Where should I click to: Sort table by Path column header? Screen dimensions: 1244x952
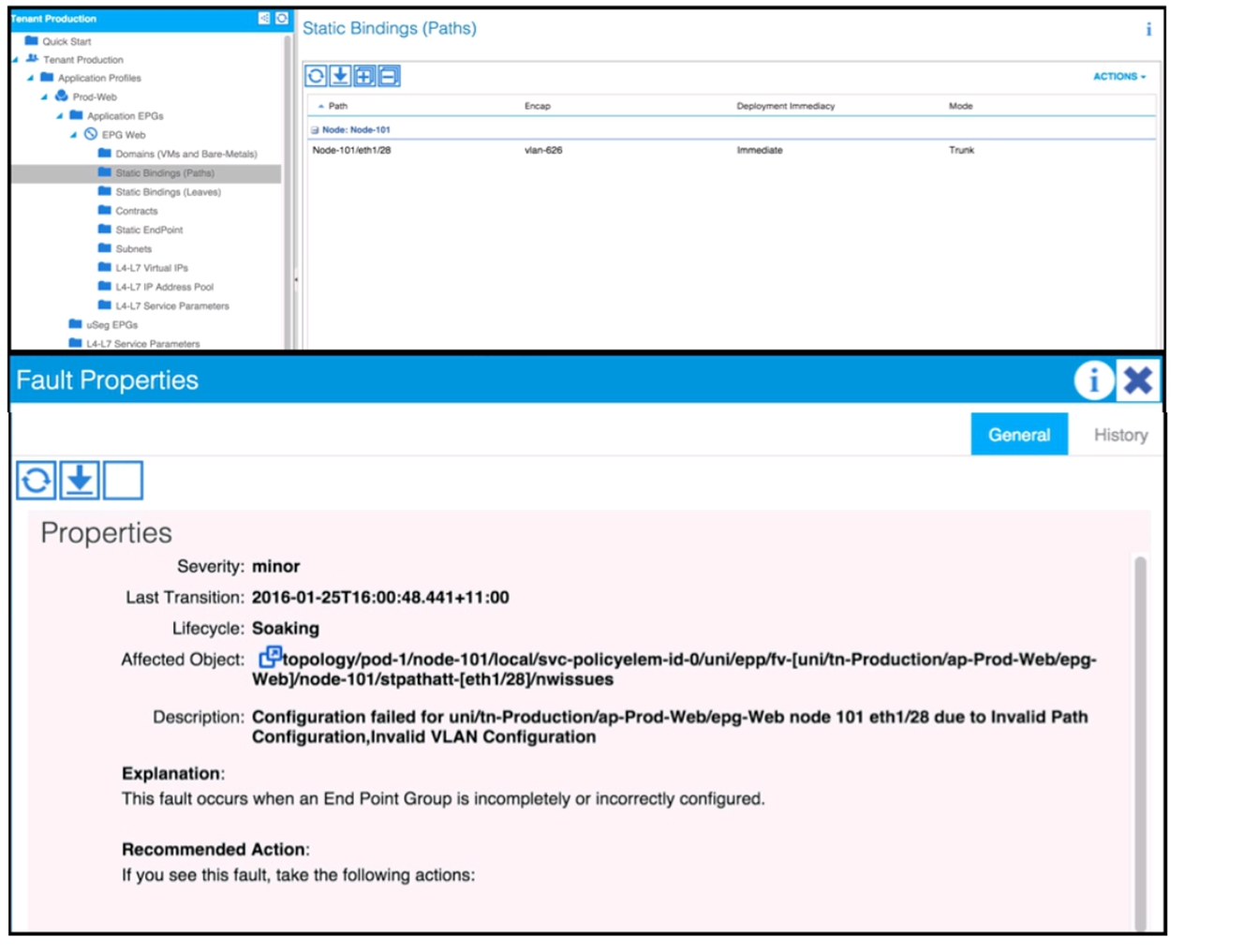(x=337, y=106)
